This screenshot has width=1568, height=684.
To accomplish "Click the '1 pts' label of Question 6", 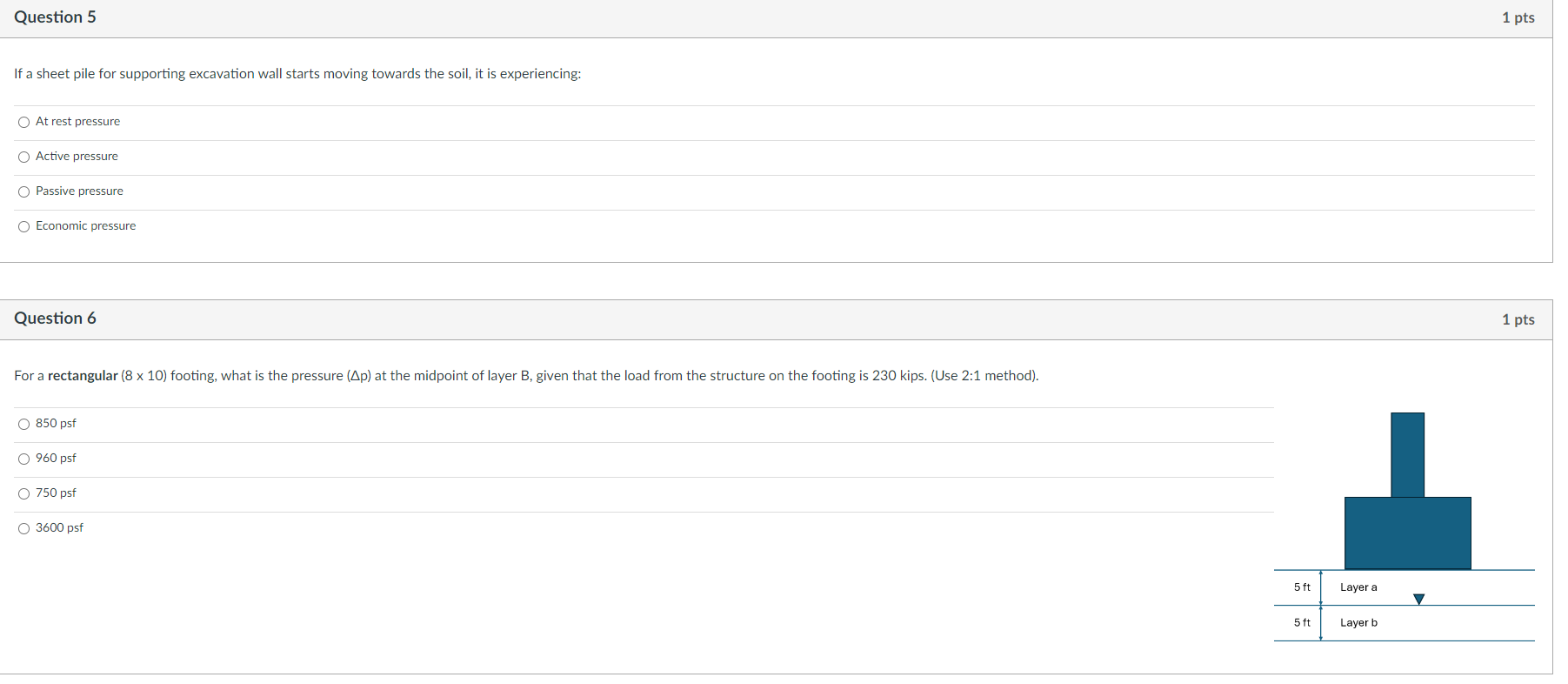I will click(1518, 319).
